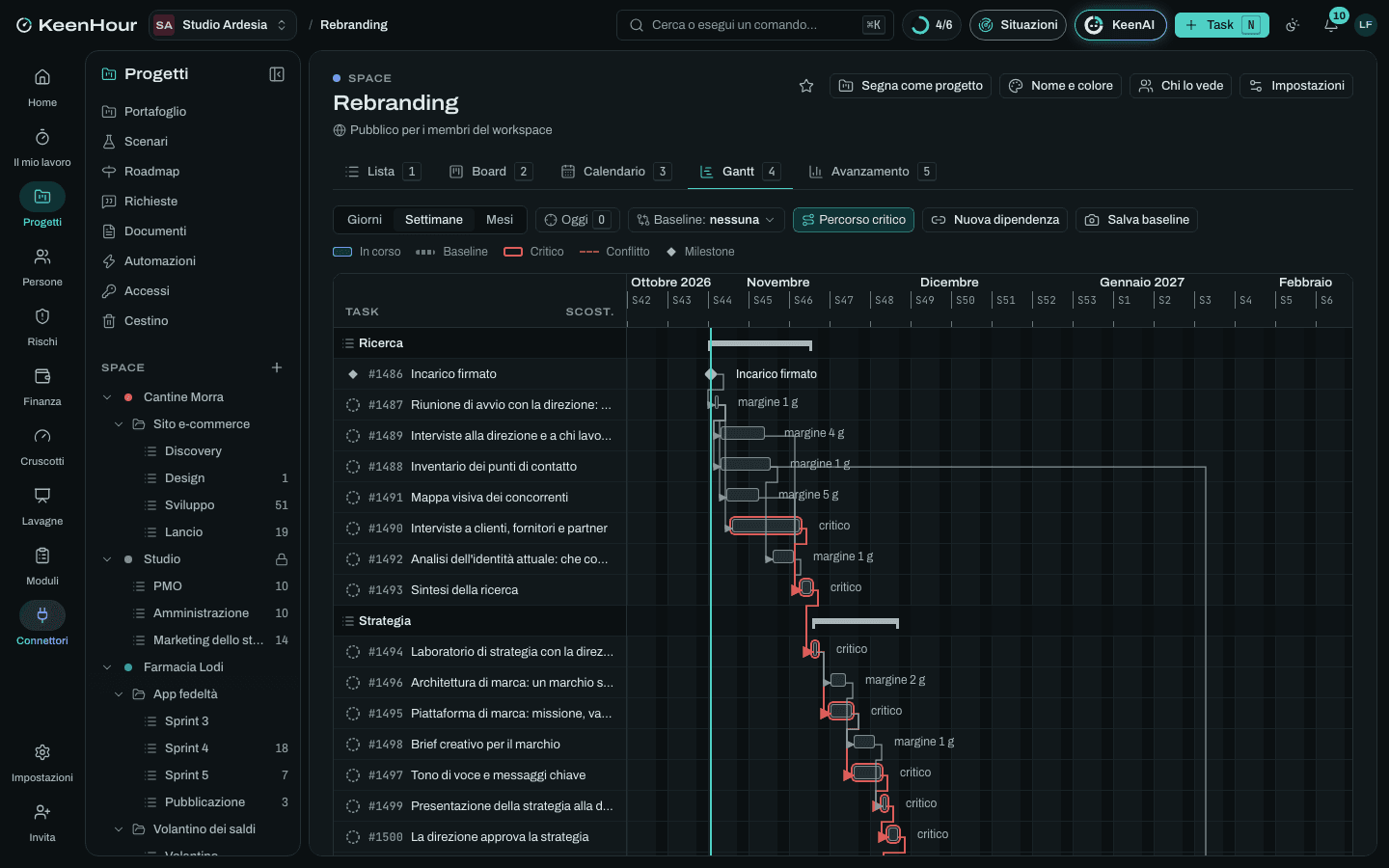The width and height of the screenshot is (1389, 868).
Task: Click the Invita person icon
Action: click(x=42, y=812)
